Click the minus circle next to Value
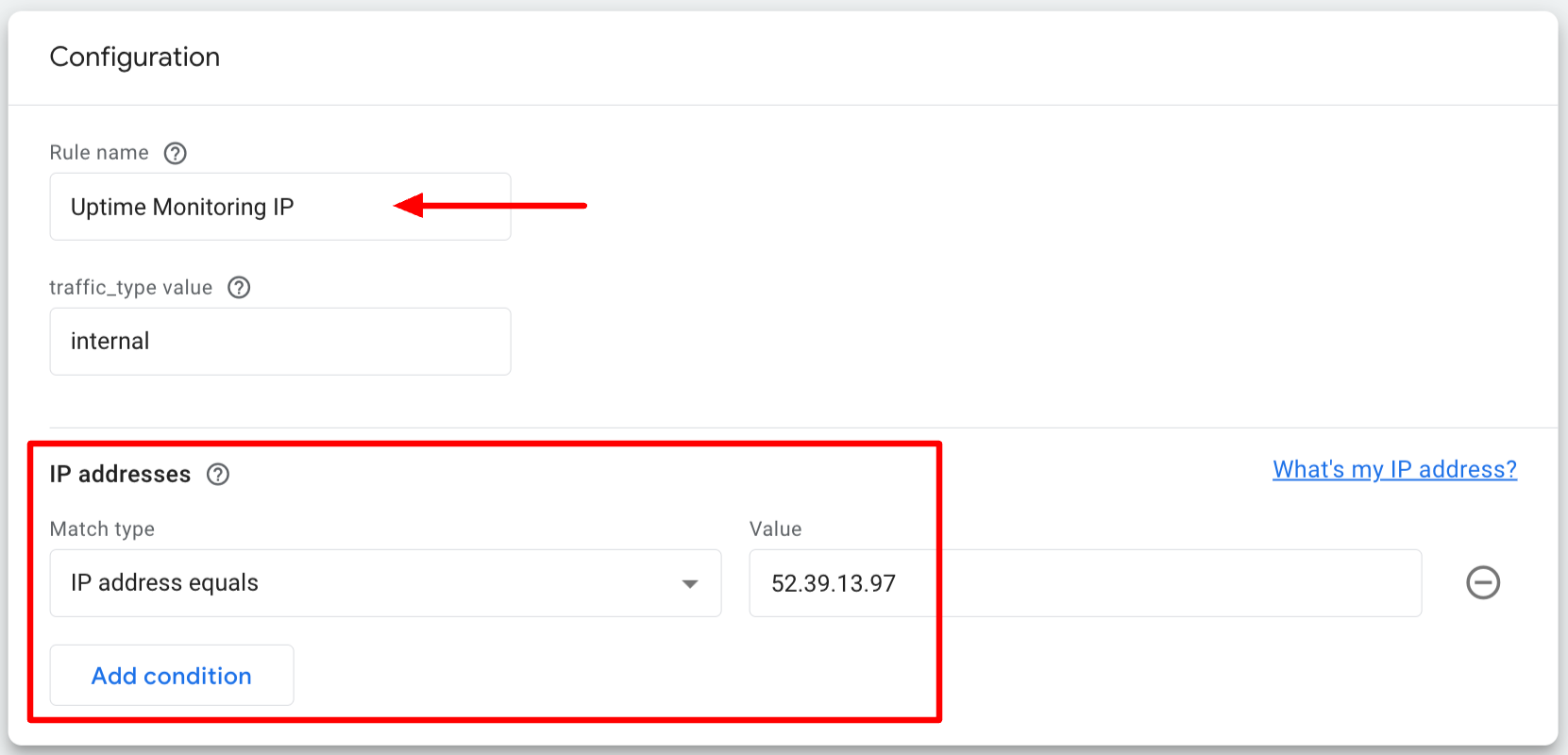Screen dimensions: 1568x755 pyautogui.click(x=1483, y=583)
